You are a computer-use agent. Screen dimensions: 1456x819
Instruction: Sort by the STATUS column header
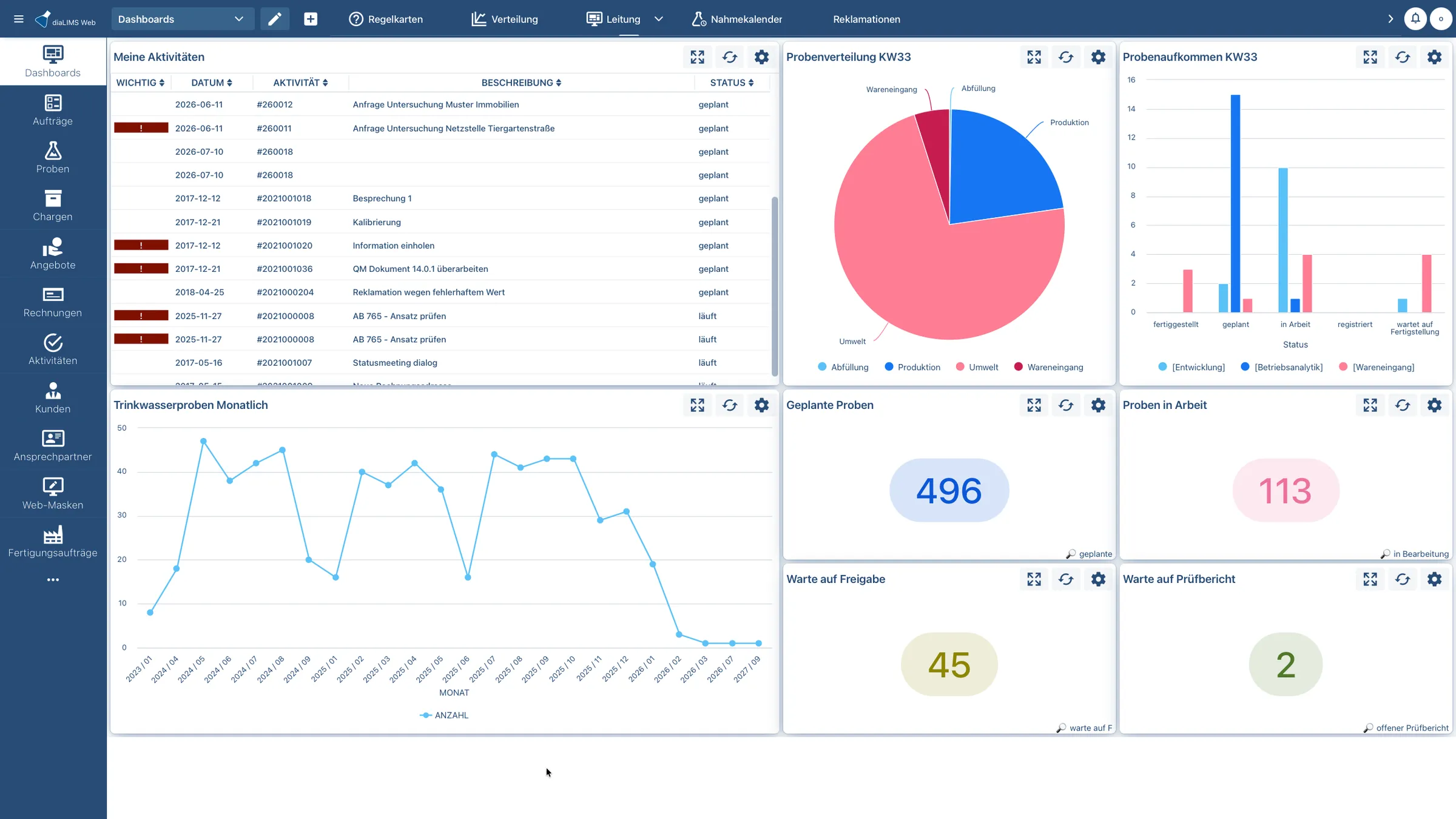point(732,83)
